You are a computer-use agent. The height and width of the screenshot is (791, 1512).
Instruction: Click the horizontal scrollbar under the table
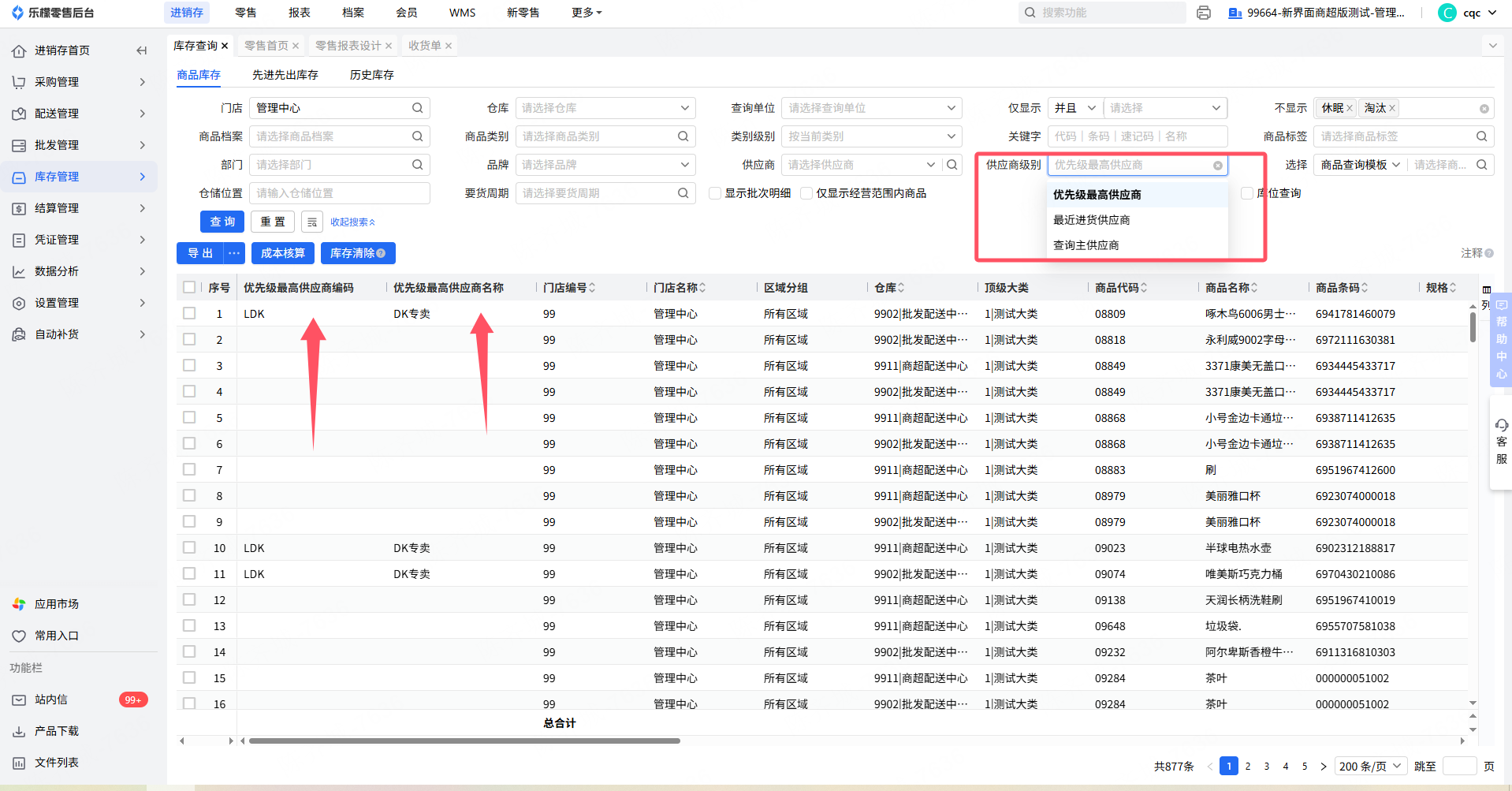[464, 741]
